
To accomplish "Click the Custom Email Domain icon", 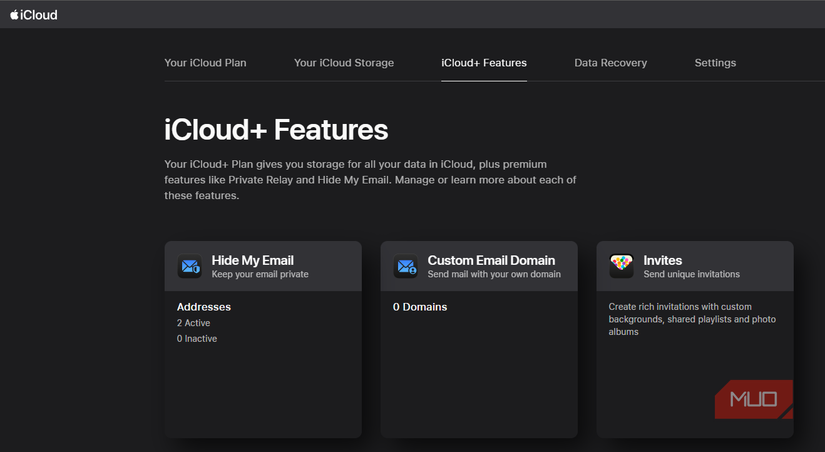I will [406, 266].
